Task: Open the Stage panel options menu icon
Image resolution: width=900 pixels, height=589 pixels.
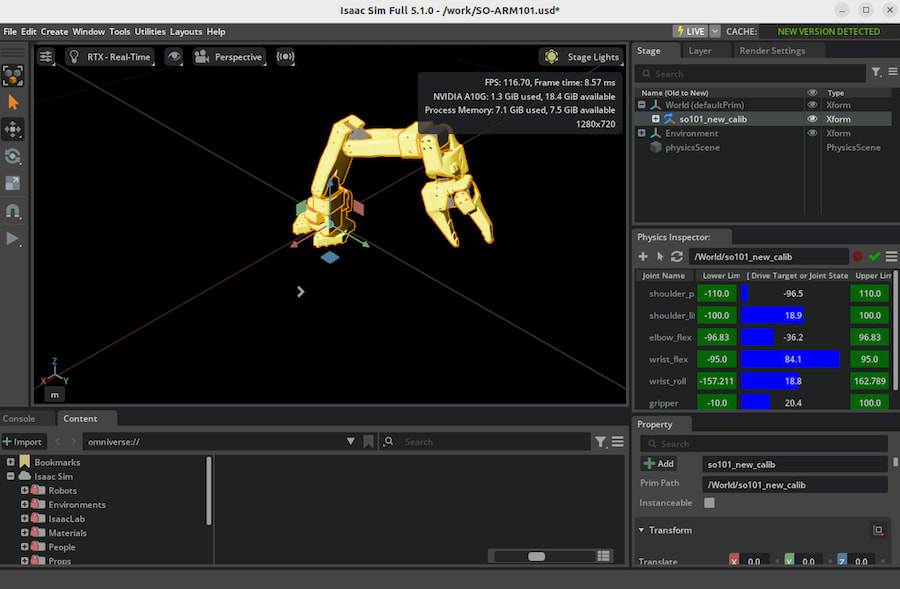Action: click(893, 72)
